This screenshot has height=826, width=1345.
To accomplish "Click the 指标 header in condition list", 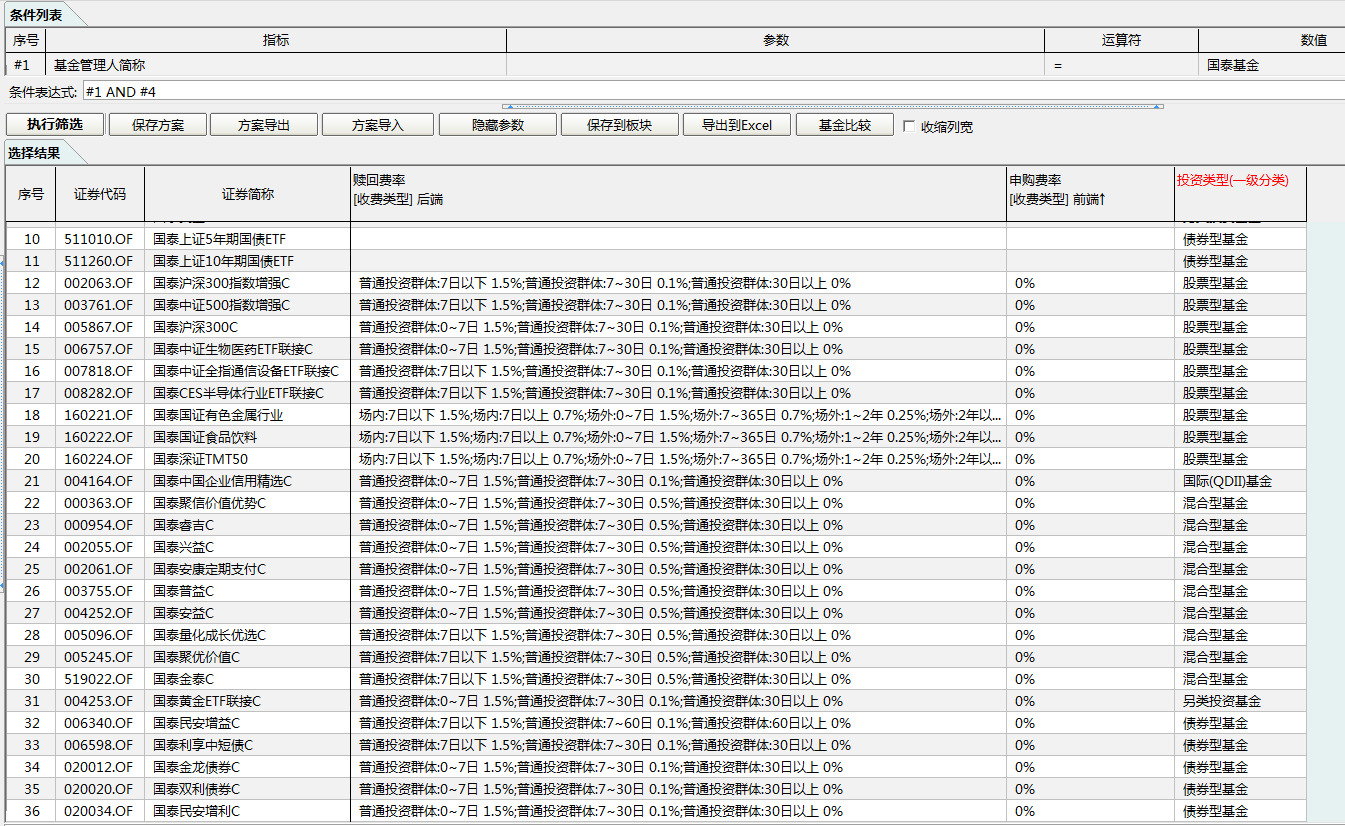I will (x=276, y=40).
